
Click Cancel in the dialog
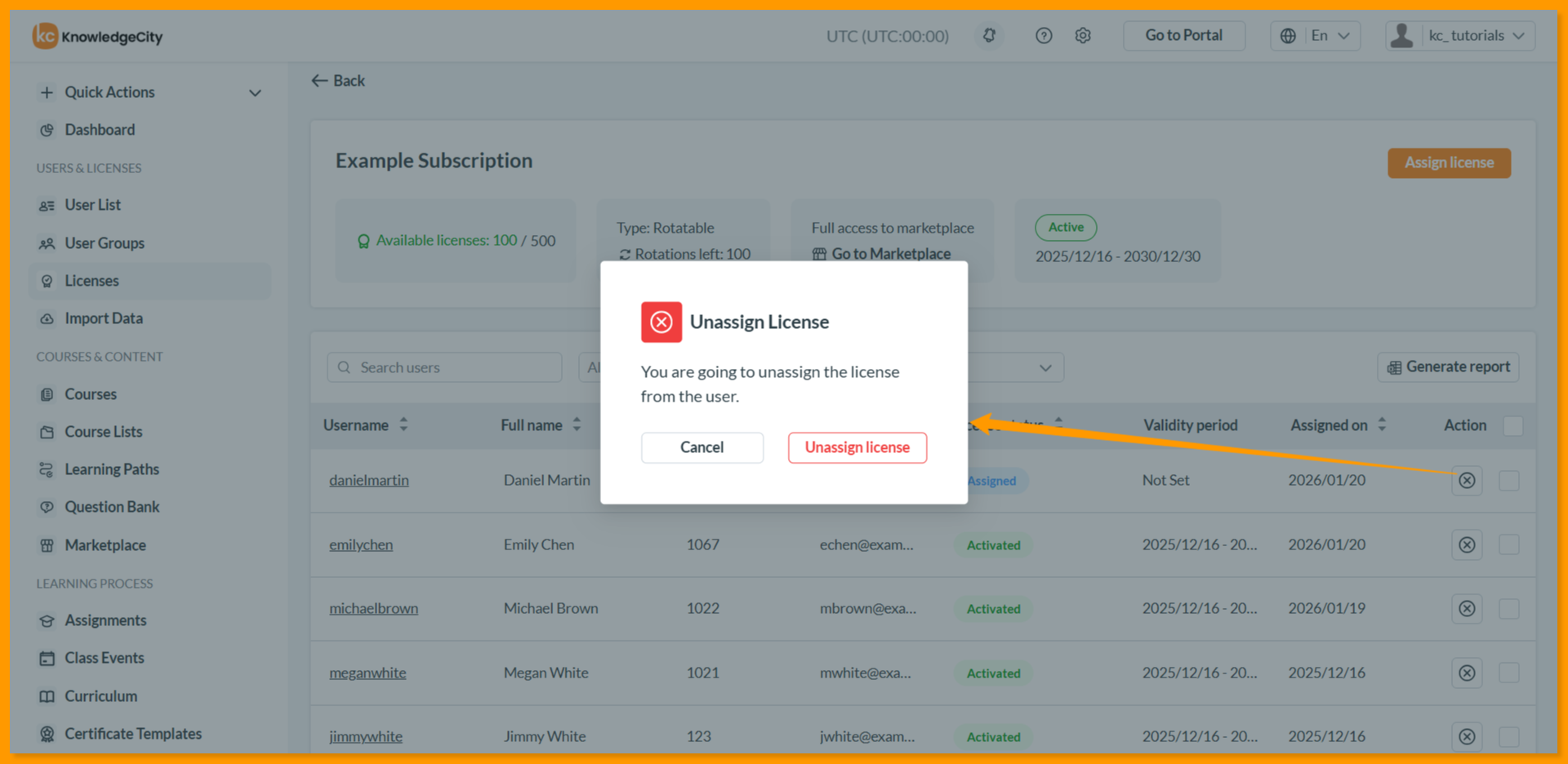pyautogui.click(x=702, y=447)
